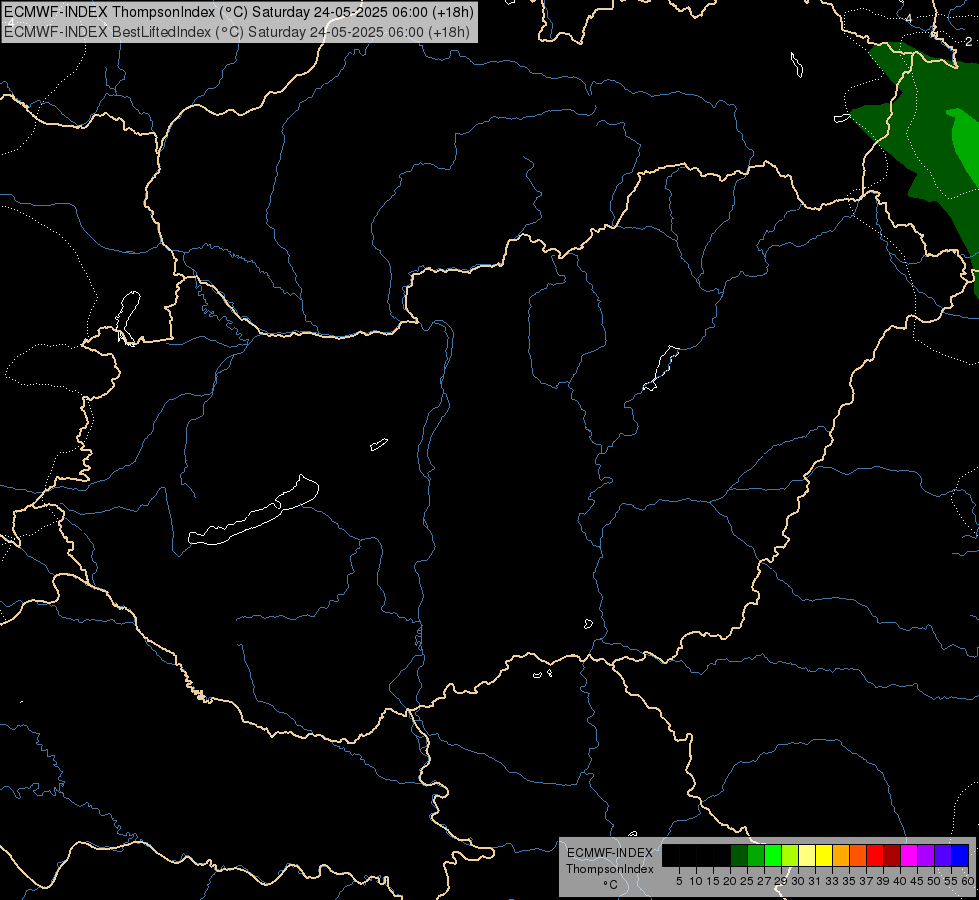Image resolution: width=979 pixels, height=900 pixels.
Task: Click the legend tick label '50'
Action: pos(934,881)
